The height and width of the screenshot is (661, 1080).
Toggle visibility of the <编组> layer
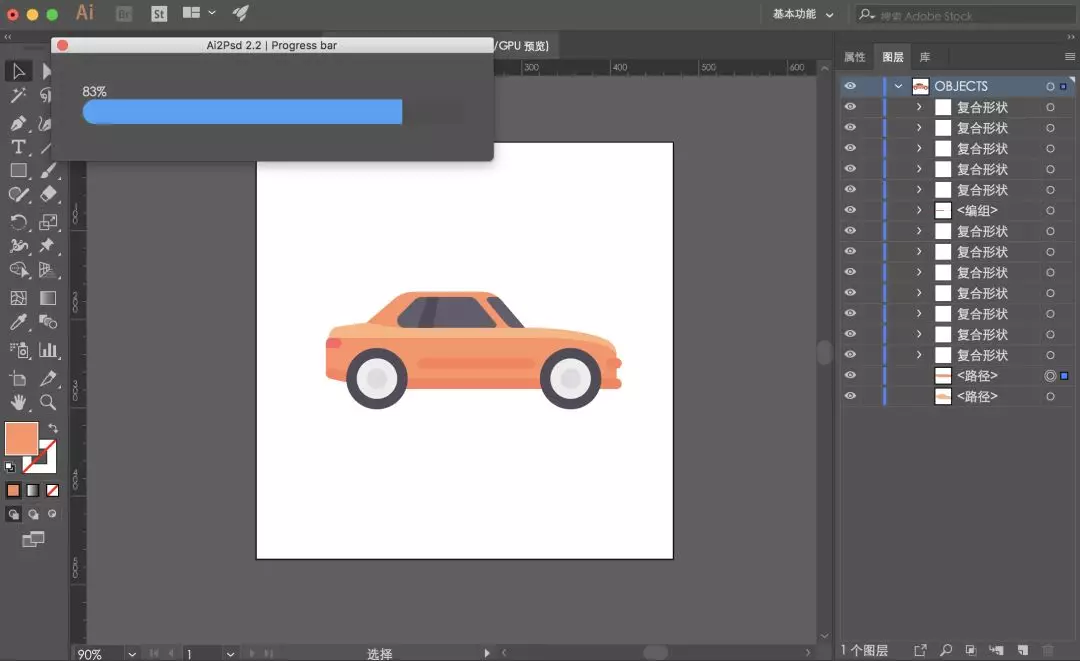[x=851, y=210]
